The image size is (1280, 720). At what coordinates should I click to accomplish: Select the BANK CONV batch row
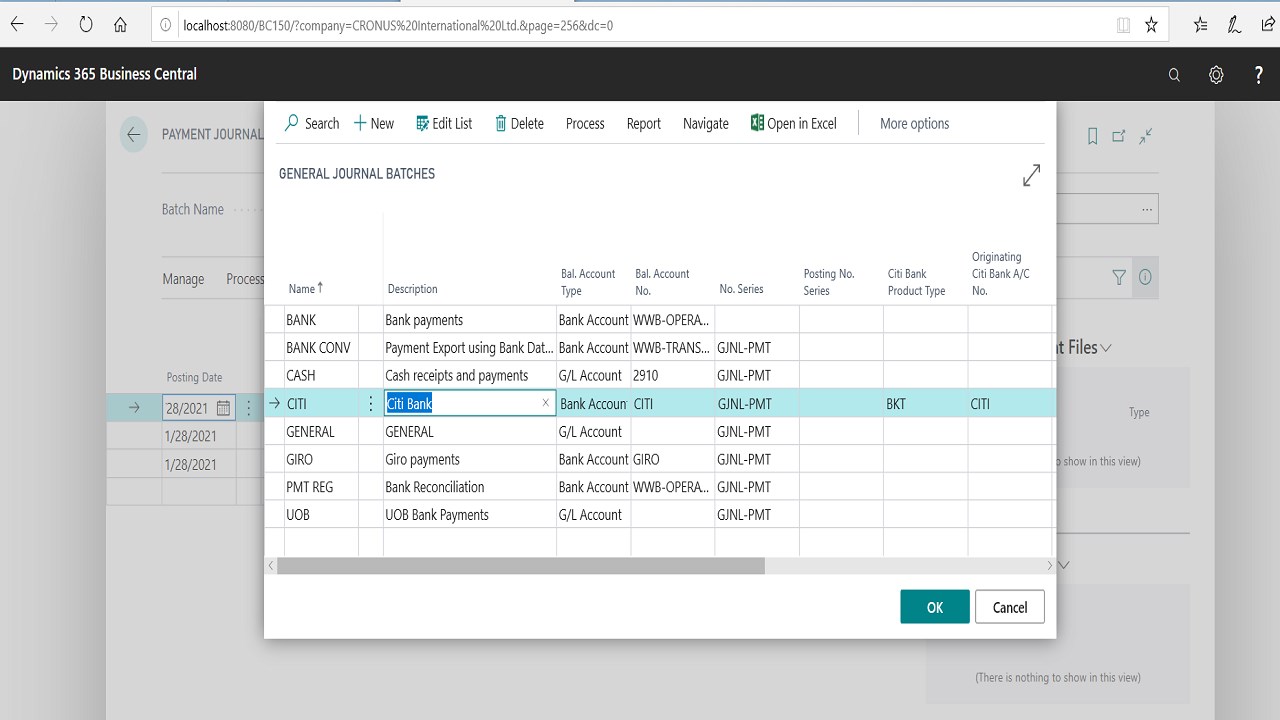(x=660, y=348)
